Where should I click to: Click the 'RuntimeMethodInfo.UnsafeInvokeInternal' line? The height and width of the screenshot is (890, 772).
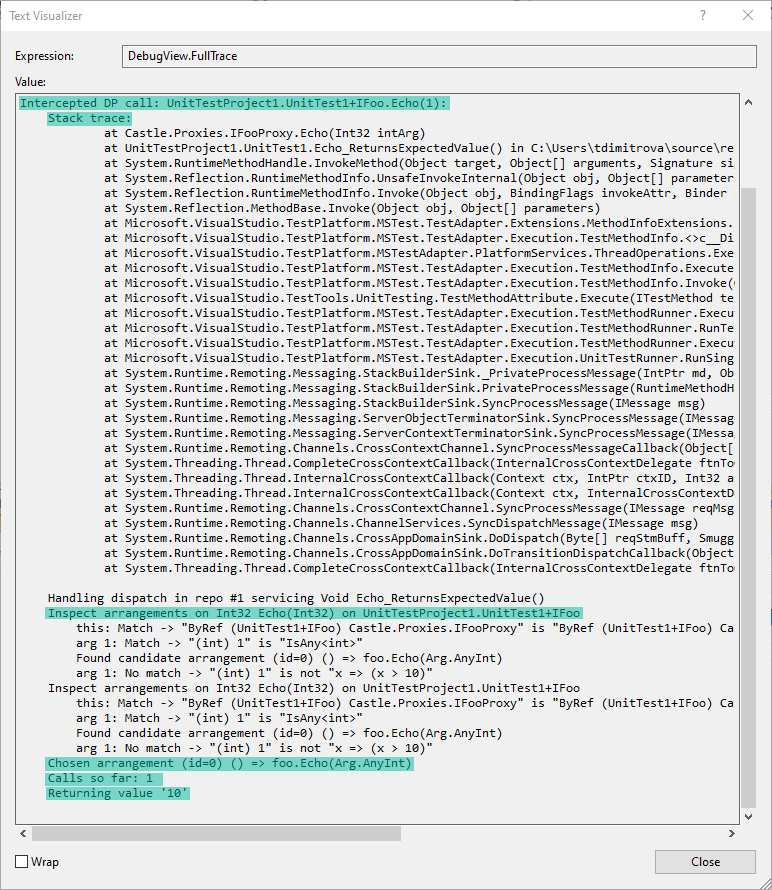(419, 178)
